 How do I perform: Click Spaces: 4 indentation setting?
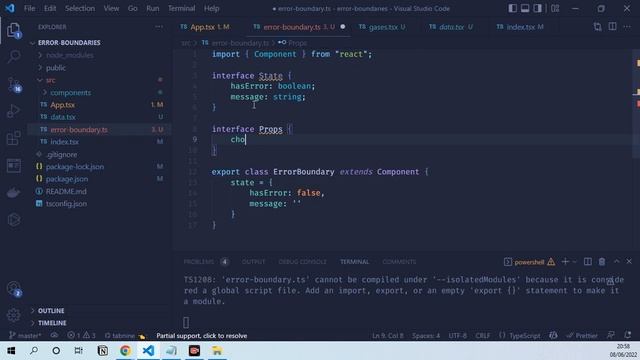coord(426,336)
